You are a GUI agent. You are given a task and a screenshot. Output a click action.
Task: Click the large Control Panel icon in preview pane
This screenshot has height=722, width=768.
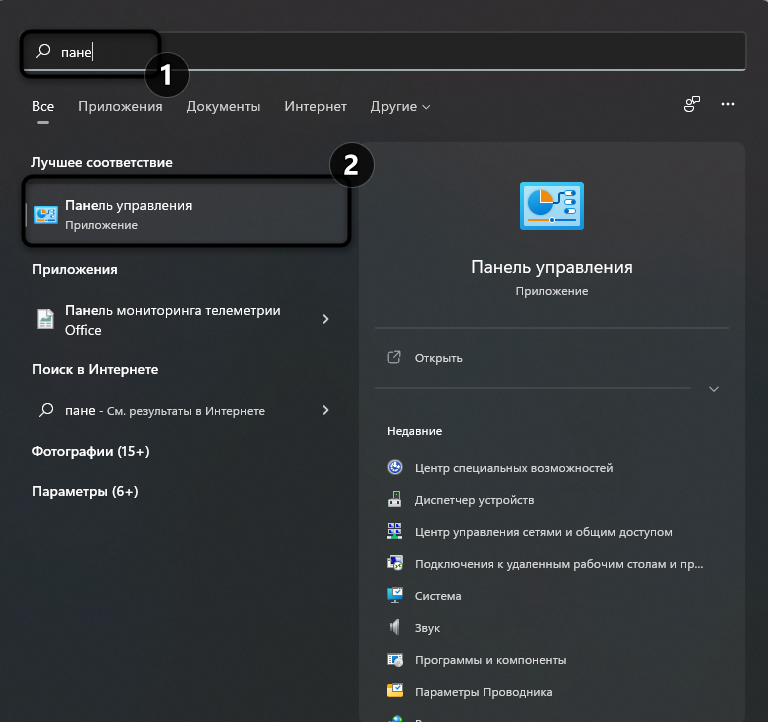tap(552, 206)
